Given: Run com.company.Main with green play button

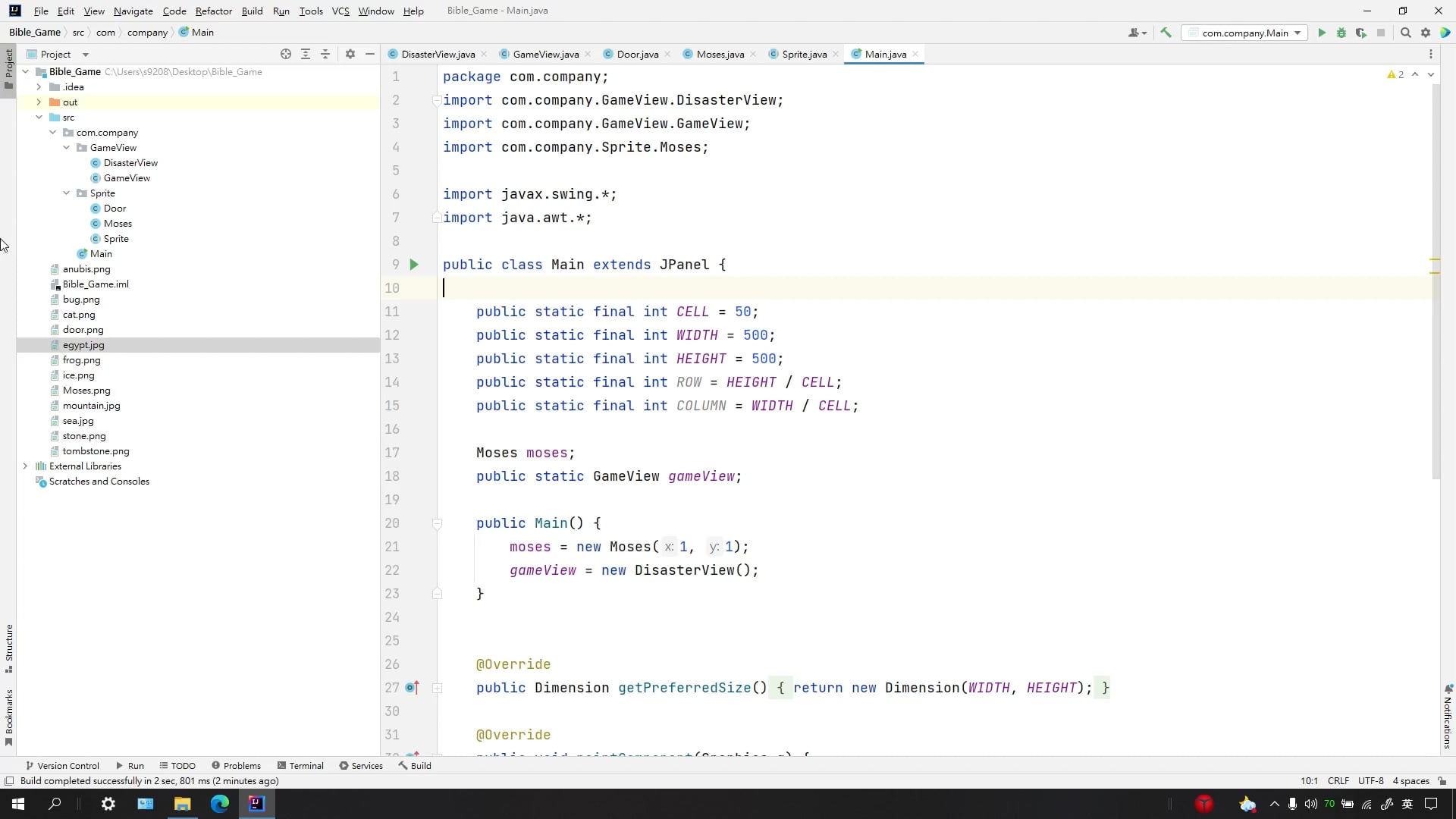Looking at the screenshot, I should point(1322,33).
